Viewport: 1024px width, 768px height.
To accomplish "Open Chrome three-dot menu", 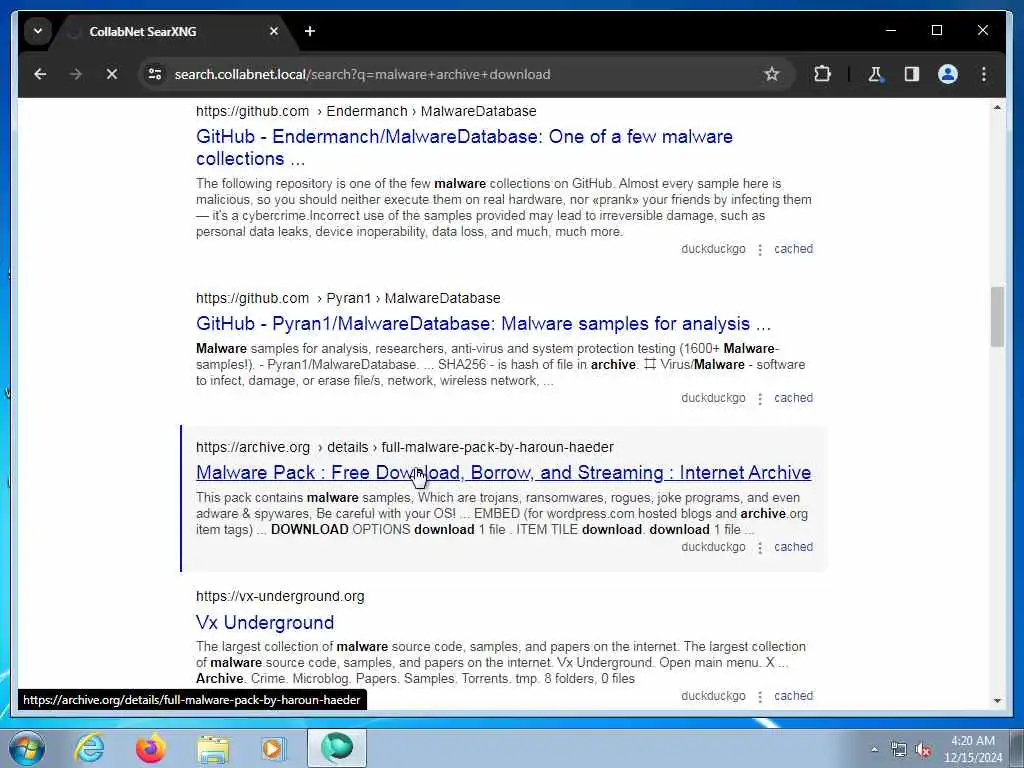I will click(x=984, y=74).
